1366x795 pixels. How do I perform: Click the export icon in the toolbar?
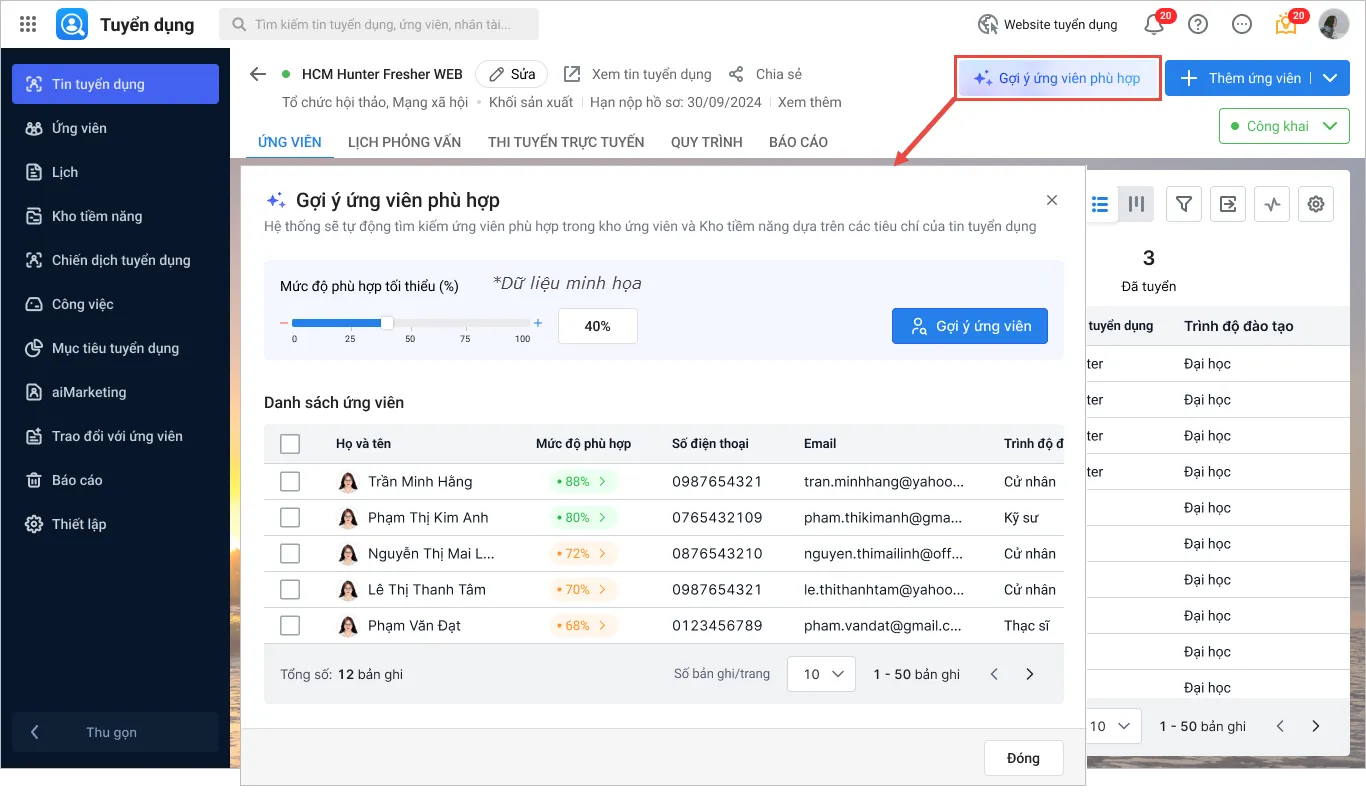1228,204
